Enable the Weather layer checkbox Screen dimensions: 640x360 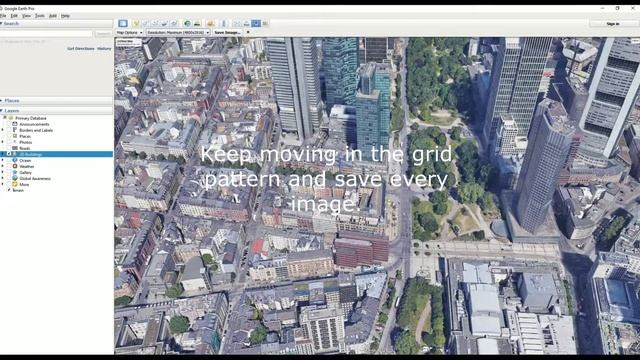[x=9, y=166]
